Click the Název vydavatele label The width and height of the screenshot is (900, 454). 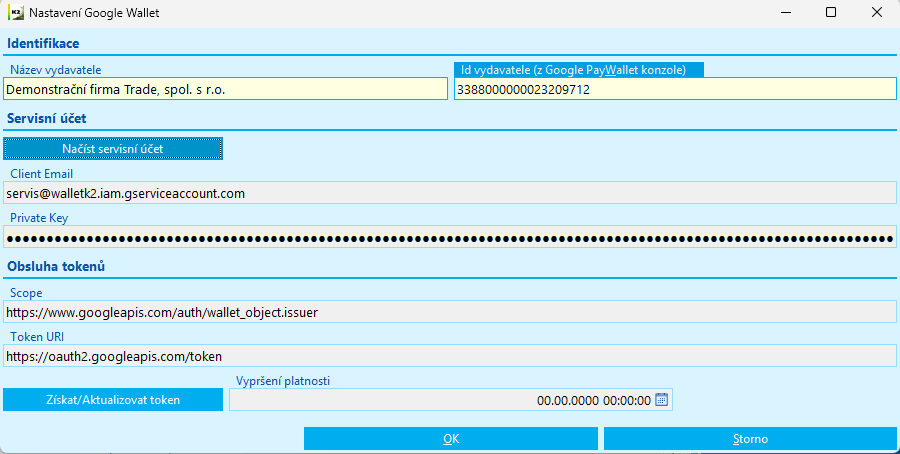point(56,70)
